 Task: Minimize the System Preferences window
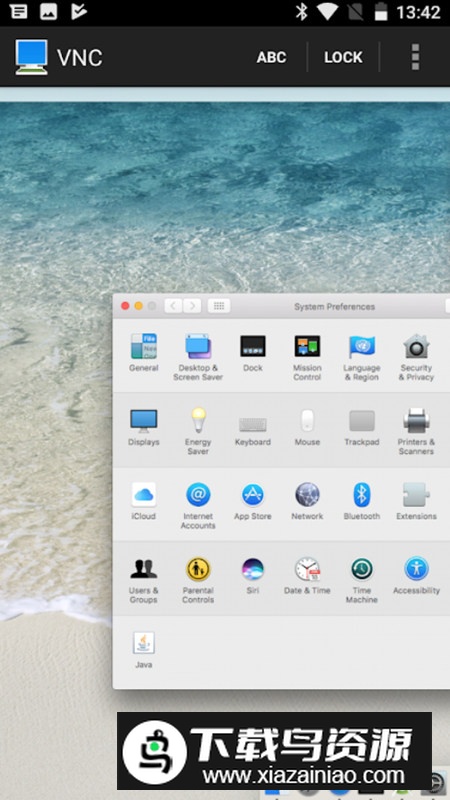(x=138, y=306)
